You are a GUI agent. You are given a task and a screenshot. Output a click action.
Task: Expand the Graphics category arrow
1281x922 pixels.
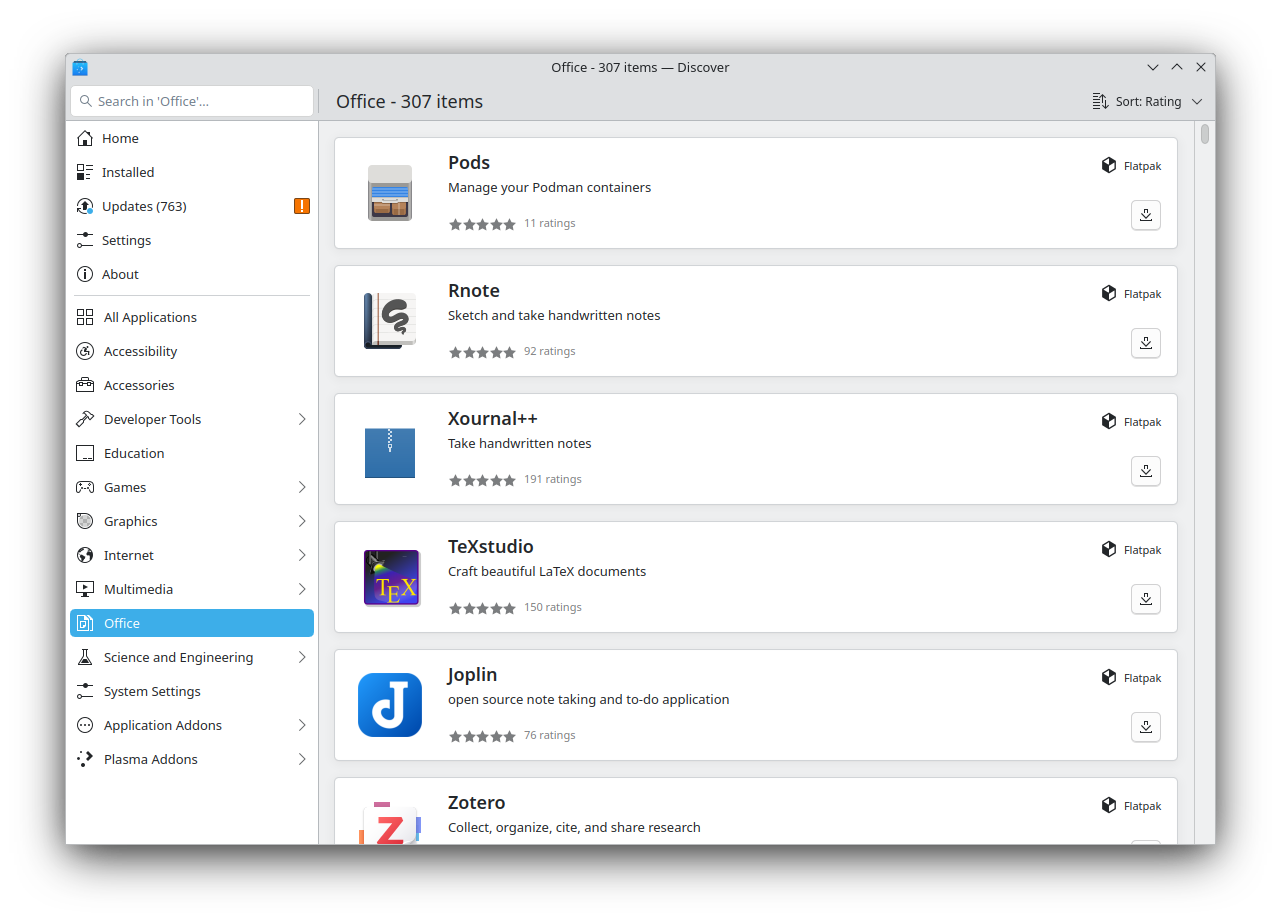coord(302,521)
